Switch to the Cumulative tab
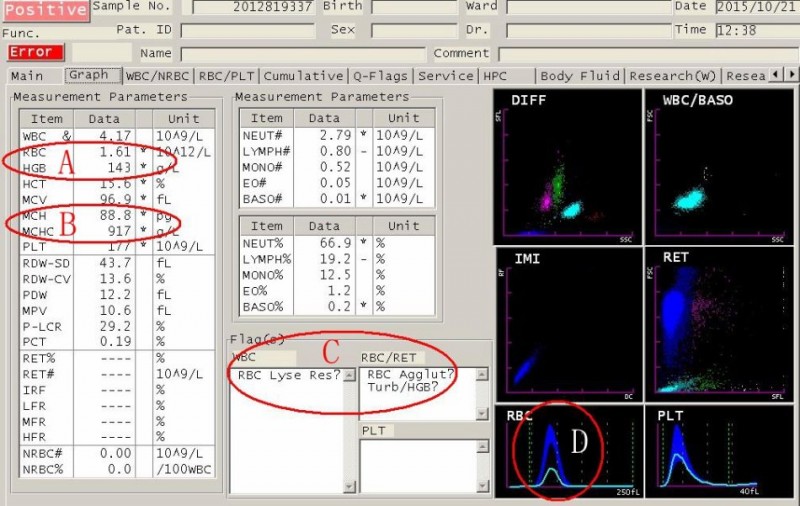This screenshot has height=506, width=800. tap(304, 76)
